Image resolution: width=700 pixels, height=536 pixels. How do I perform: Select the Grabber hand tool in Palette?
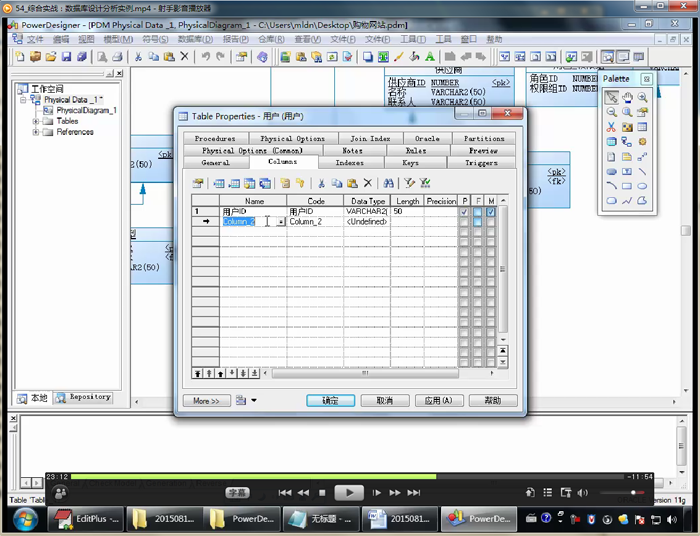(x=626, y=97)
